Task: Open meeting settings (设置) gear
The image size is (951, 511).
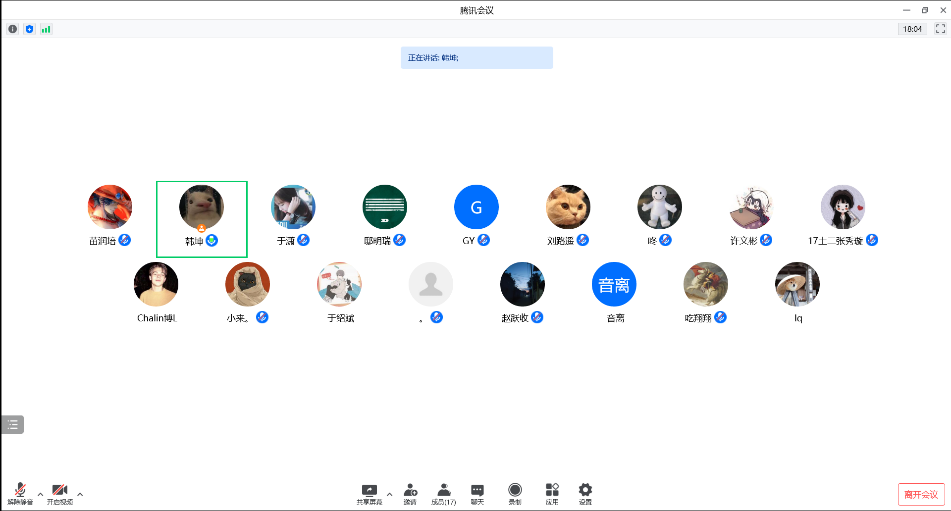Action: (586, 491)
